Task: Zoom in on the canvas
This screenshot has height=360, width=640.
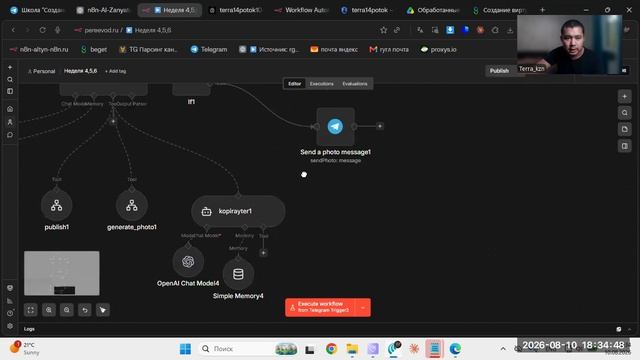Action: point(49,310)
